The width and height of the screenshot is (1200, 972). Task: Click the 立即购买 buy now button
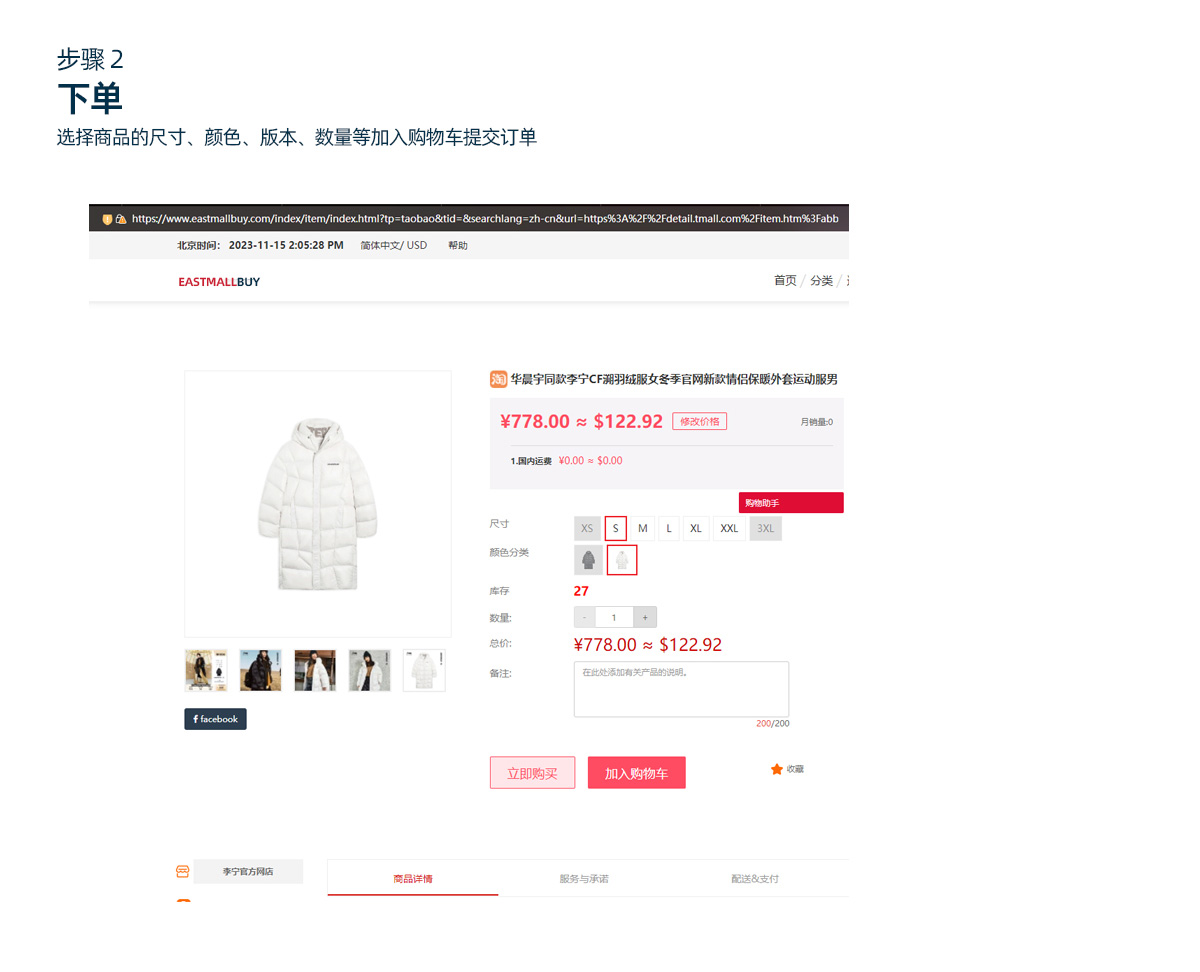coord(533,773)
